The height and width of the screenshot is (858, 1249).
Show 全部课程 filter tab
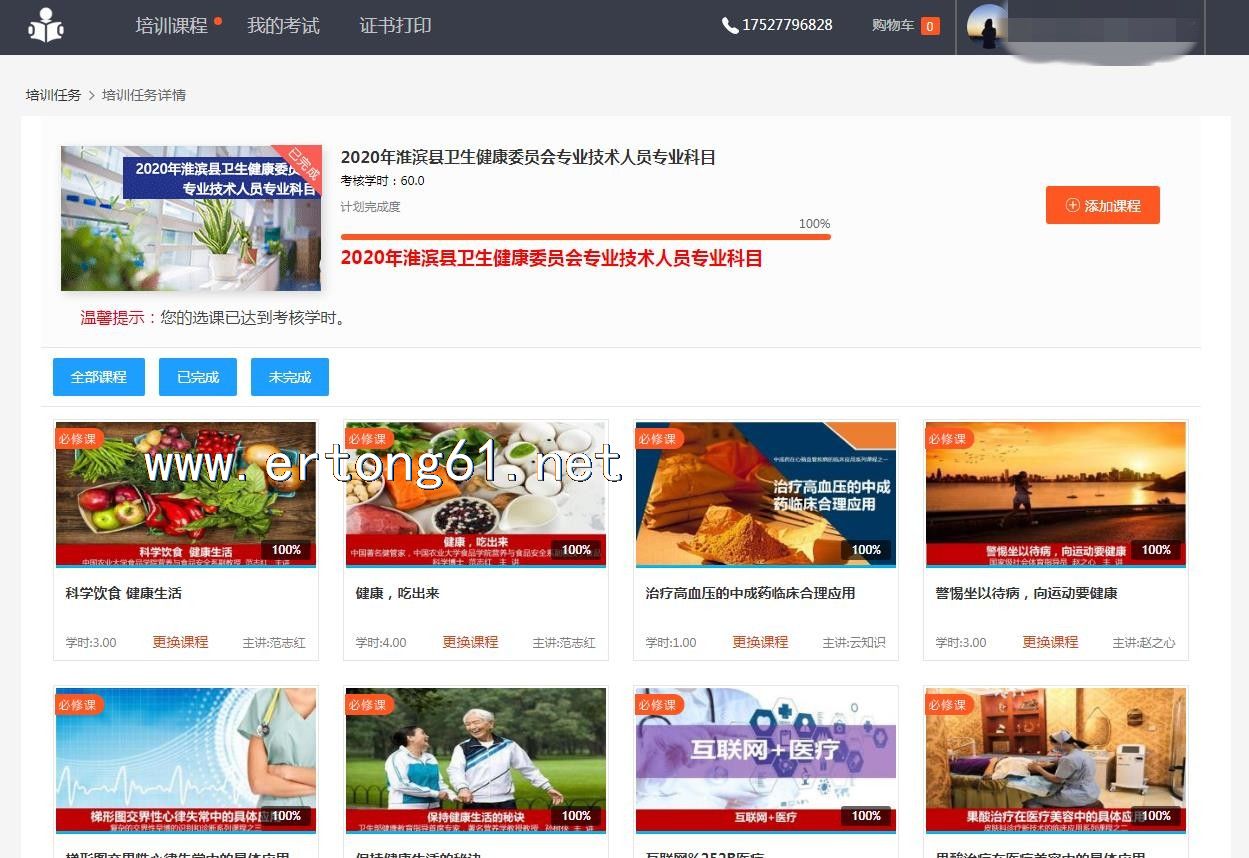99,377
